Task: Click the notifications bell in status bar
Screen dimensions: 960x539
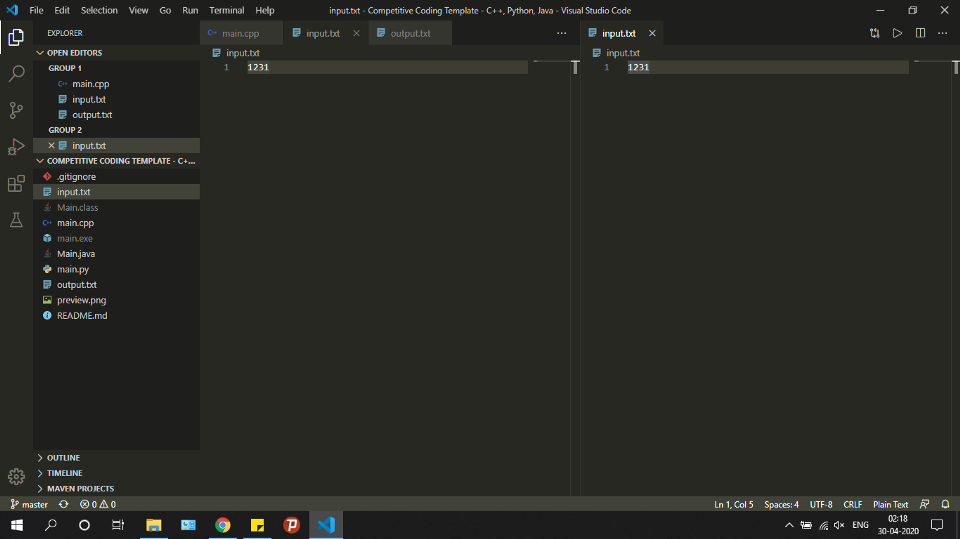Action: (x=945, y=504)
